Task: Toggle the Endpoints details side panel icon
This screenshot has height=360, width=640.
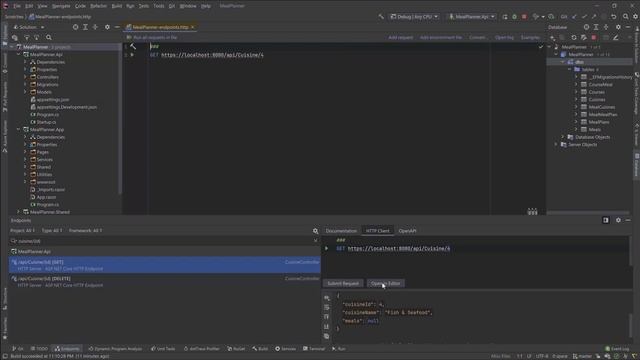Action: coord(606,220)
